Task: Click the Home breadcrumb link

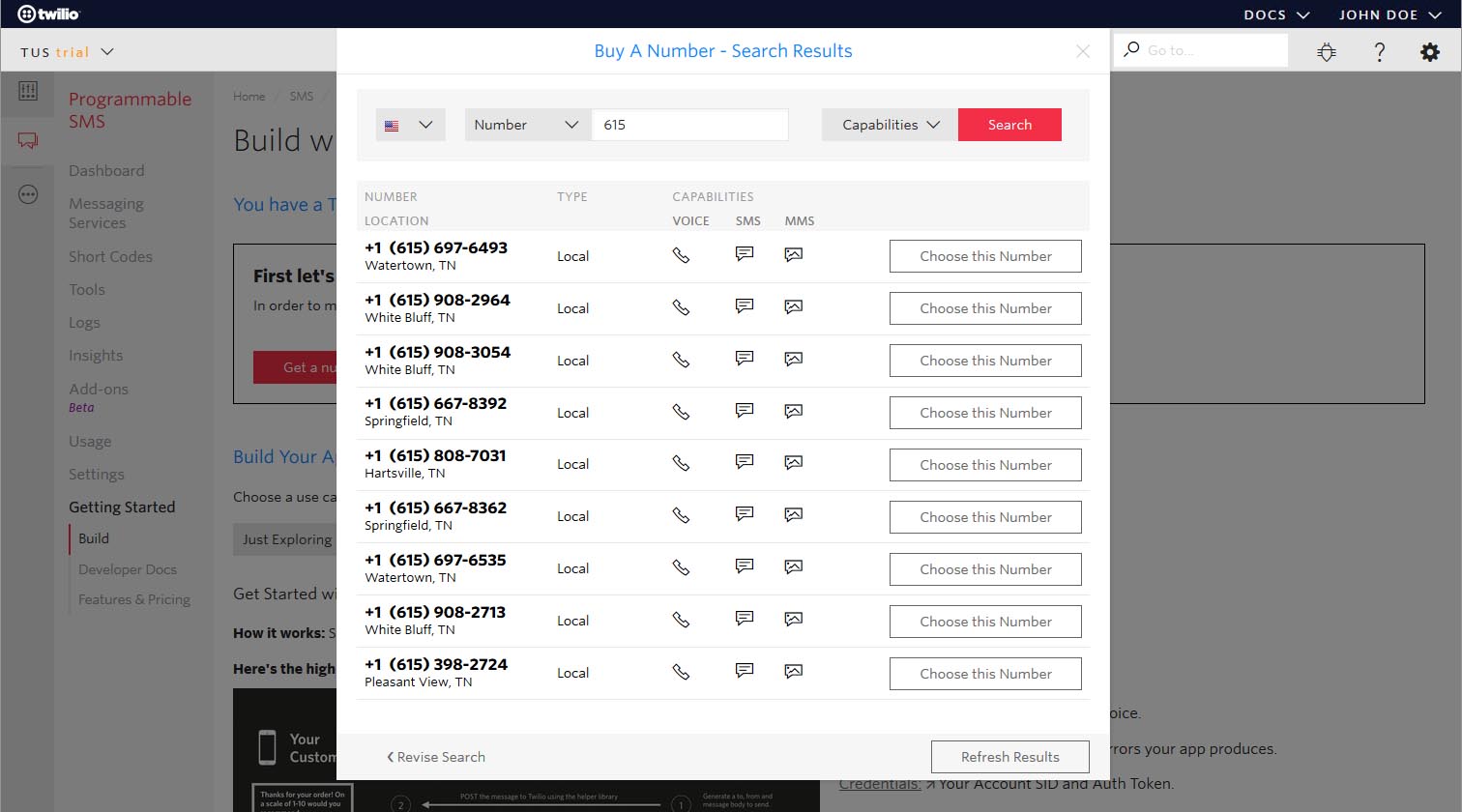Action: pos(249,97)
